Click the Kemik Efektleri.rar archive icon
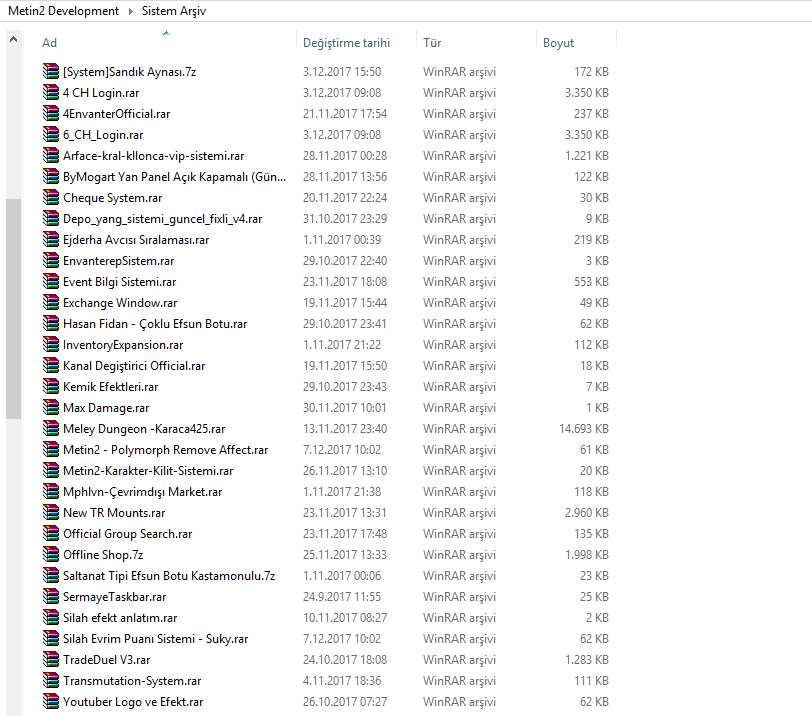Image resolution: width=812 pixels, height=716 pixels. tap(51, 386)
